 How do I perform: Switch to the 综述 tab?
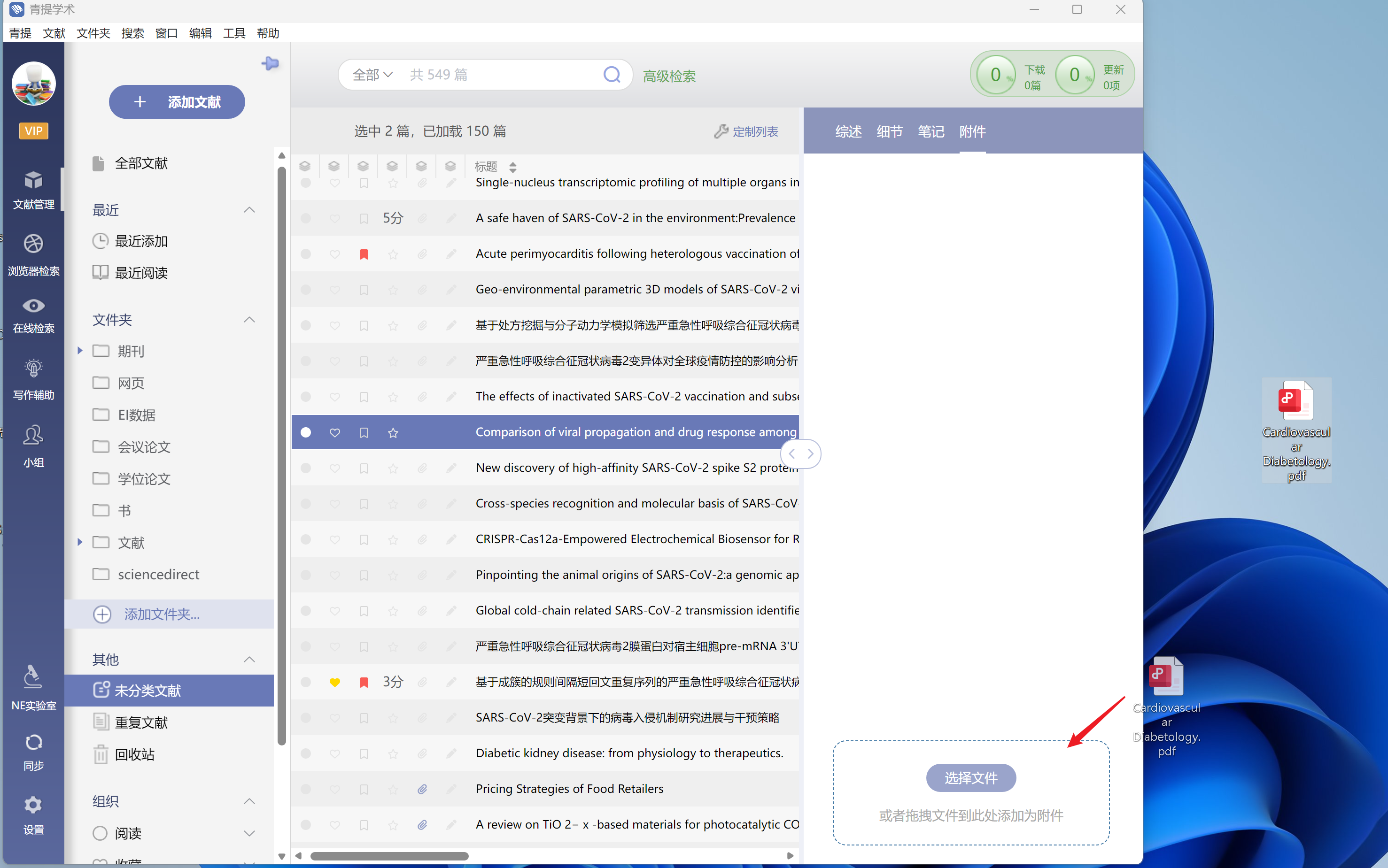coord(848,131)
